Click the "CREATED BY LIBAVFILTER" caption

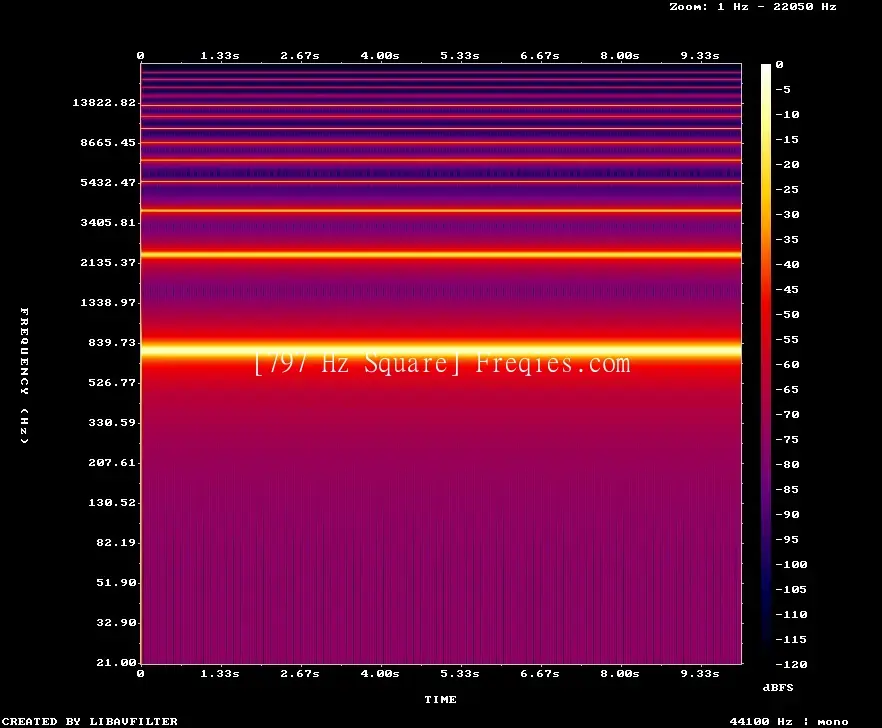click(90, 721)
